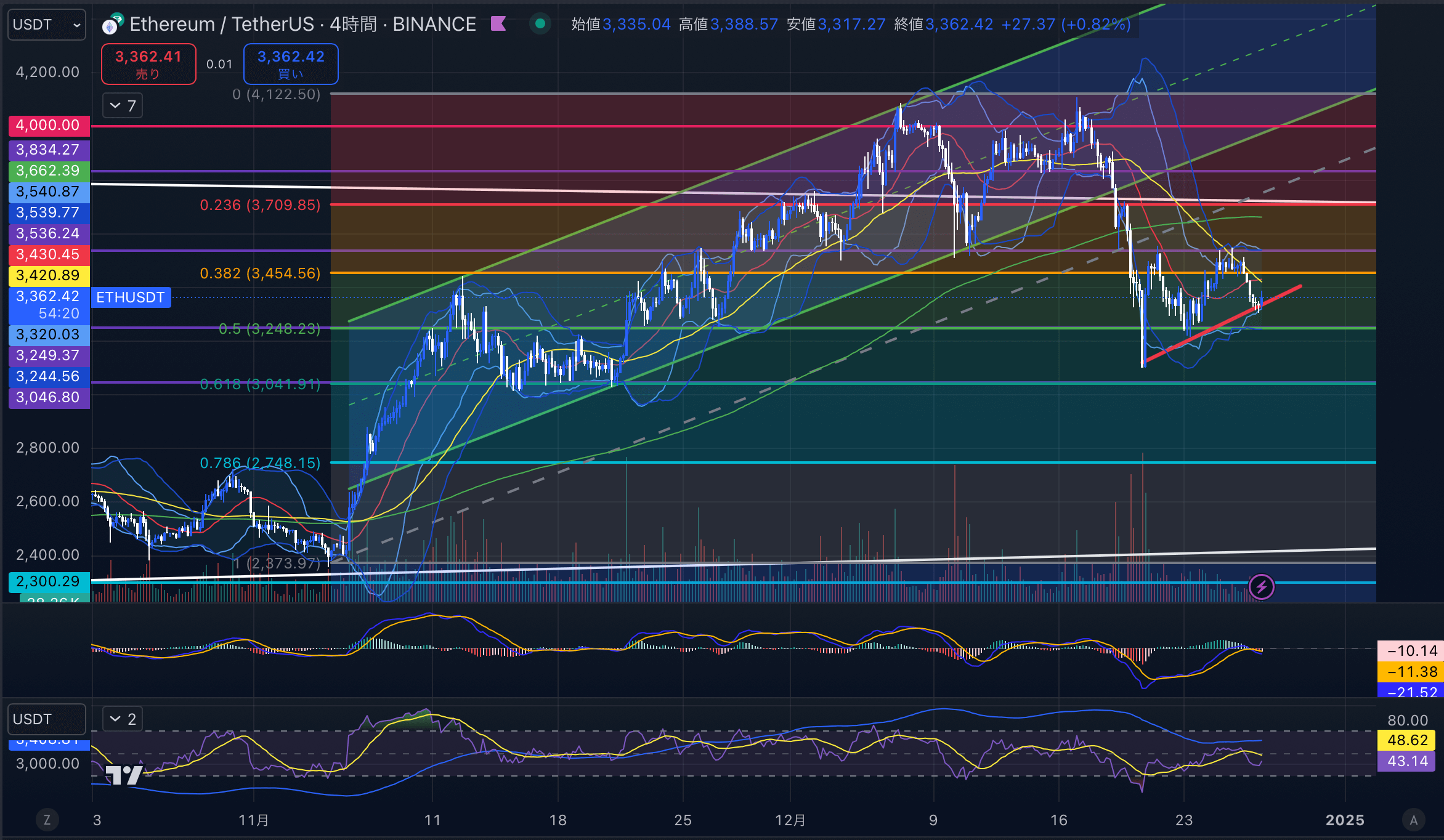Screen dimensions: 1444x840
Task: Click the 3,834.27 purple price label
Action: pos(49,150)
